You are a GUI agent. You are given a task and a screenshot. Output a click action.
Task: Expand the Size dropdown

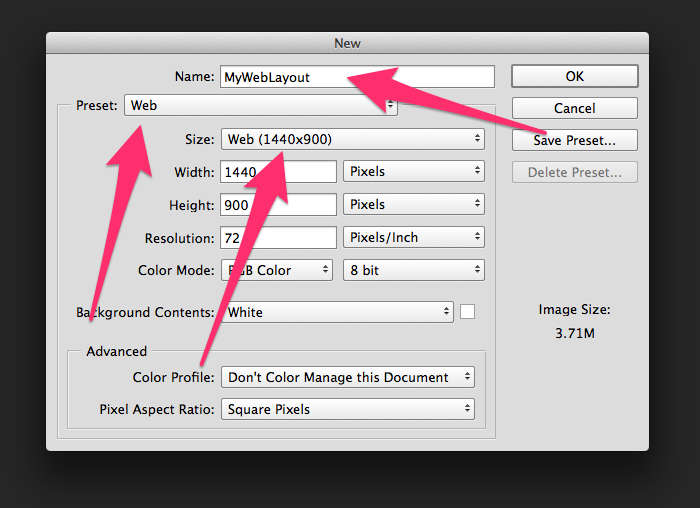[352, 139]
